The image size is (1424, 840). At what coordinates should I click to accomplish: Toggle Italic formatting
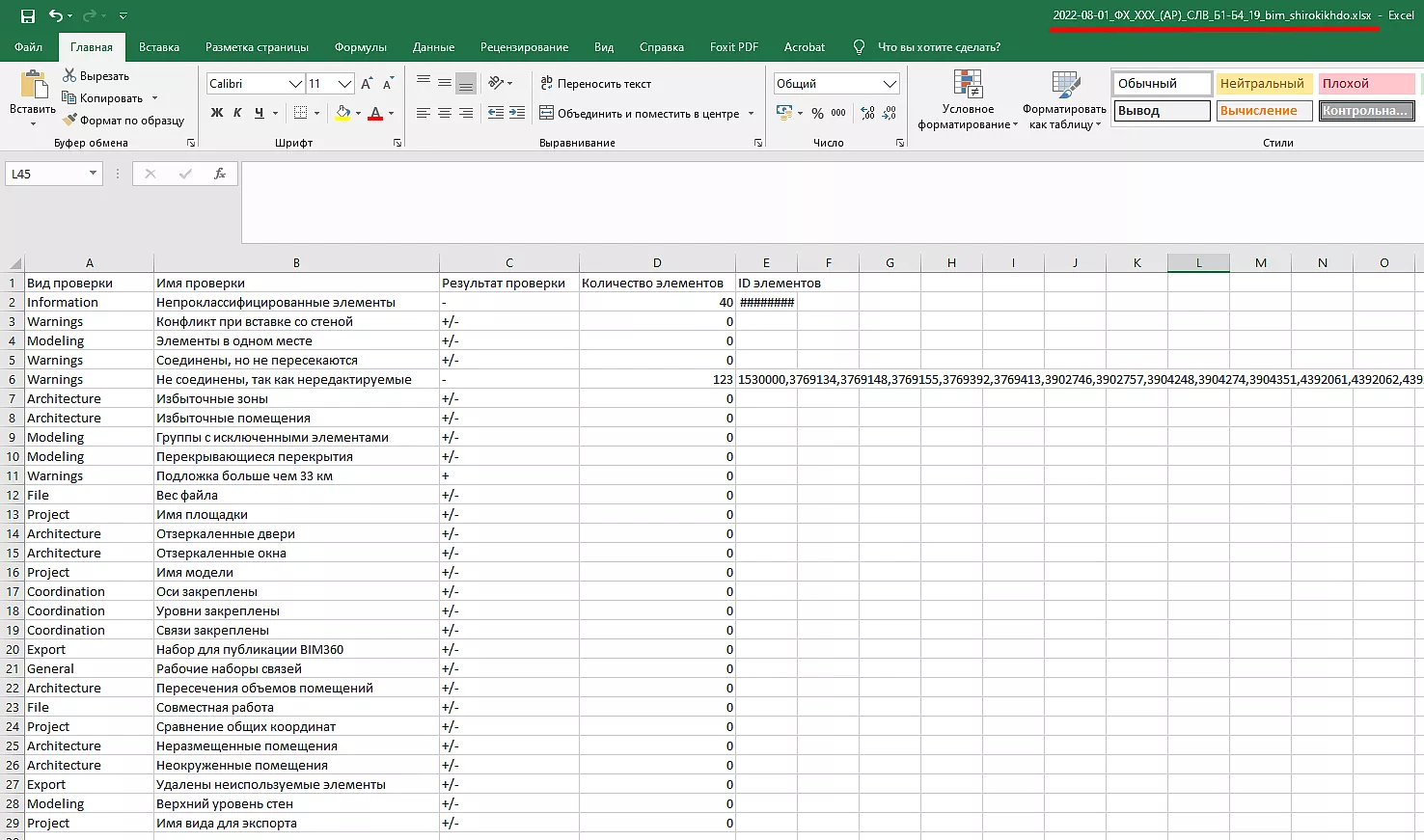point(237,113)
